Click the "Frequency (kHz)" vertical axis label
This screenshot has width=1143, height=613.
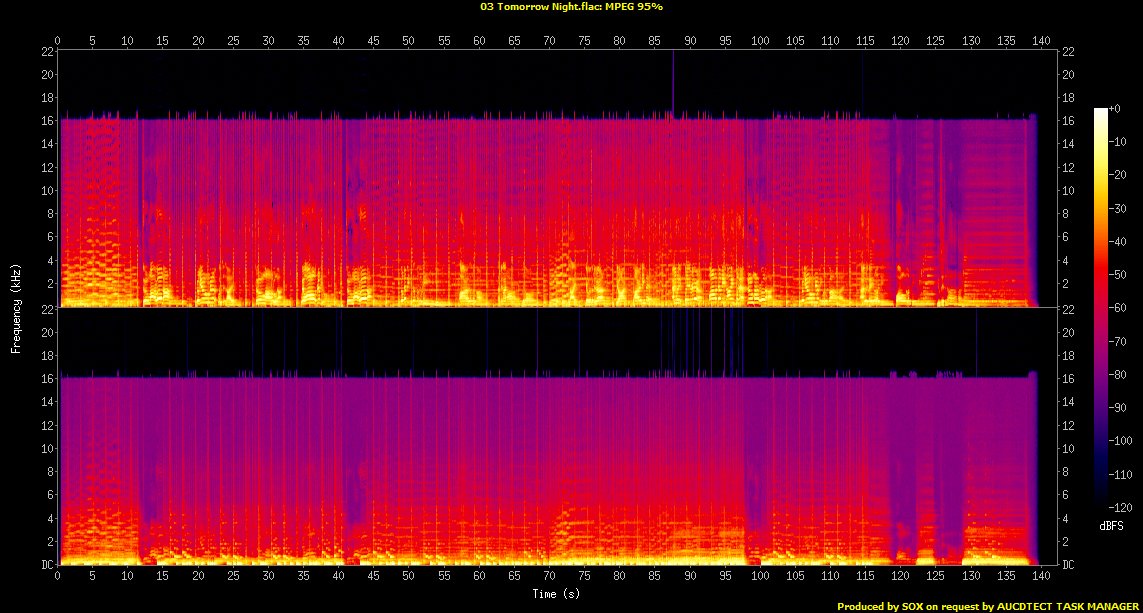point(17,307)
